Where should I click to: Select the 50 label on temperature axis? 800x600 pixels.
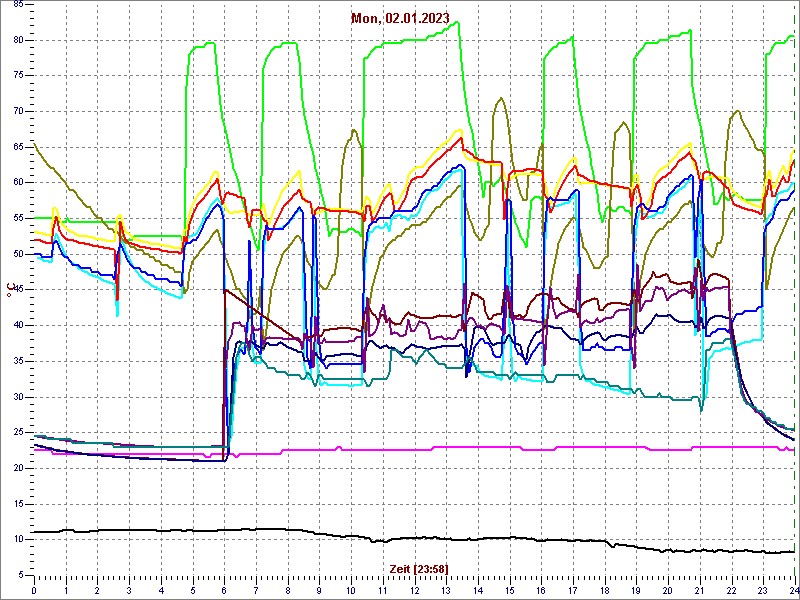pos(17,254)
